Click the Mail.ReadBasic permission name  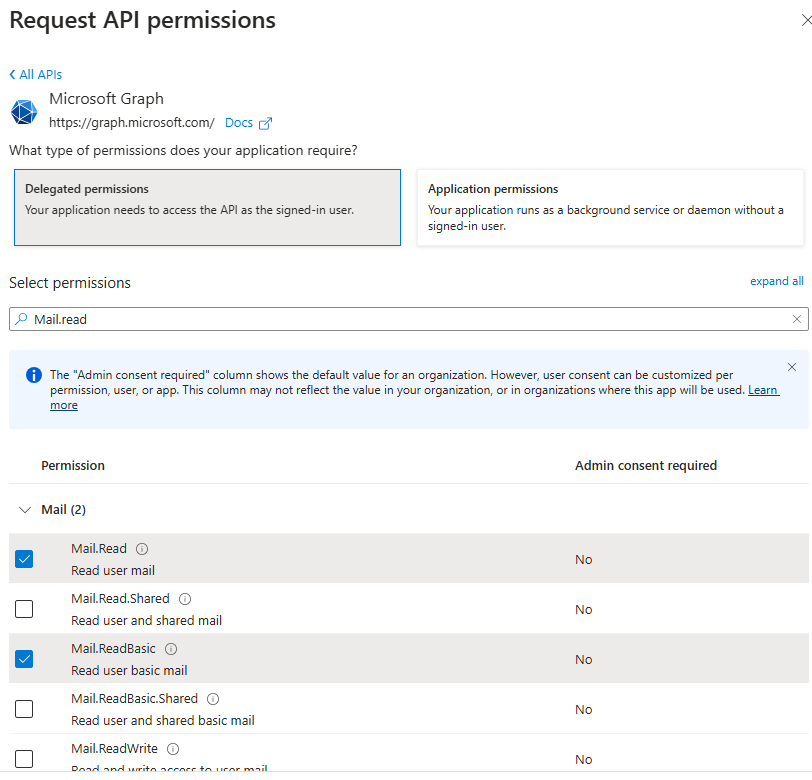point(113,648)
